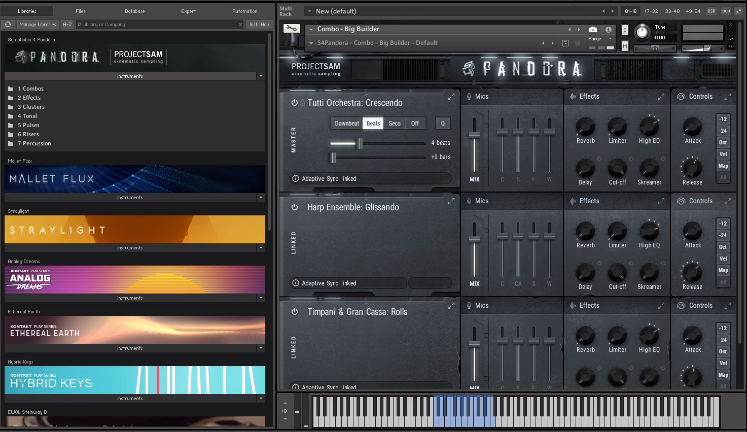Click the Tune knob in instrument header
Screen dimensions: 747x432
(642, 32)
